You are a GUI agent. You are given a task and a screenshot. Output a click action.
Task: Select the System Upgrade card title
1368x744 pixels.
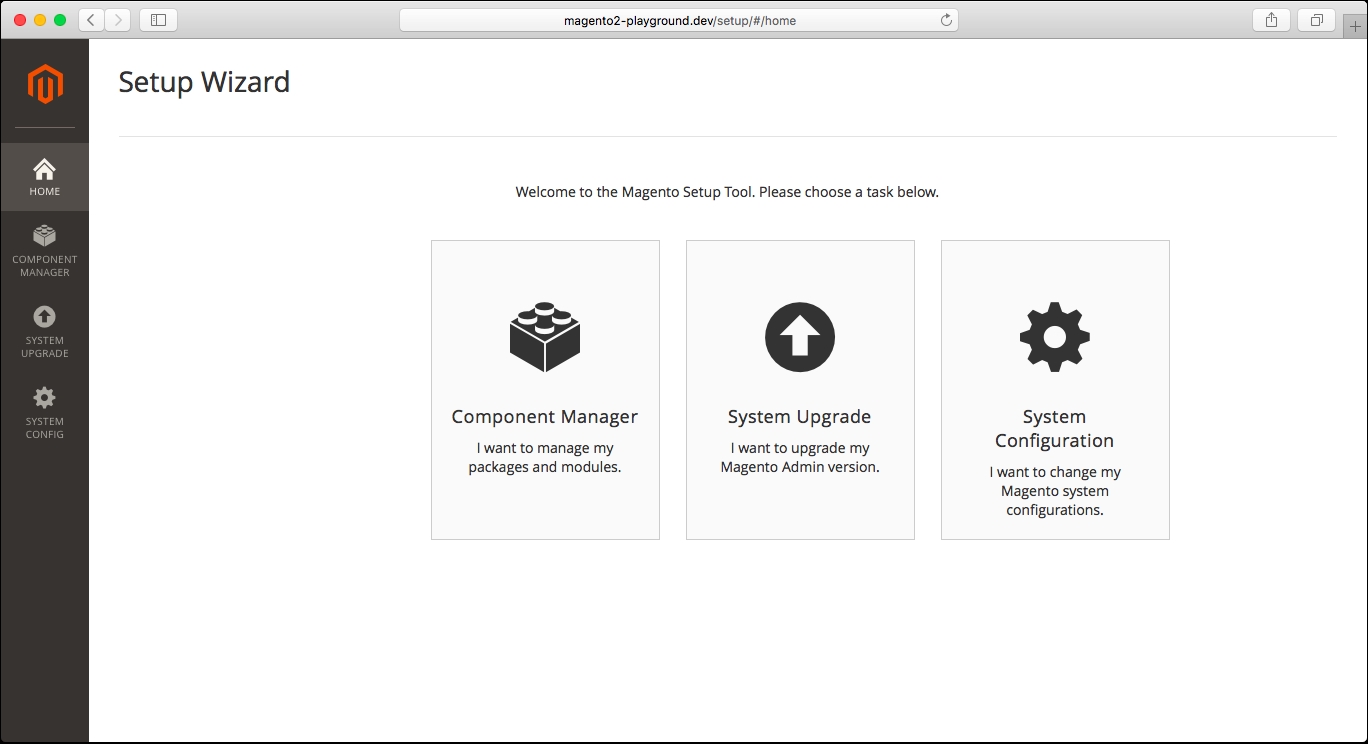coord(800,417)
